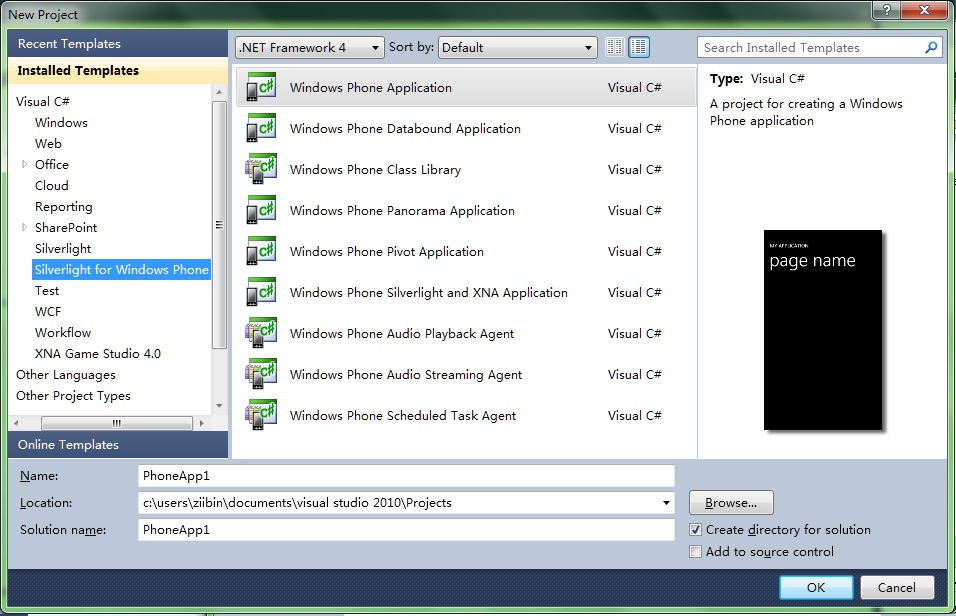Click the tree scroll left arrow
956x616 pixels.
(16, 423)
